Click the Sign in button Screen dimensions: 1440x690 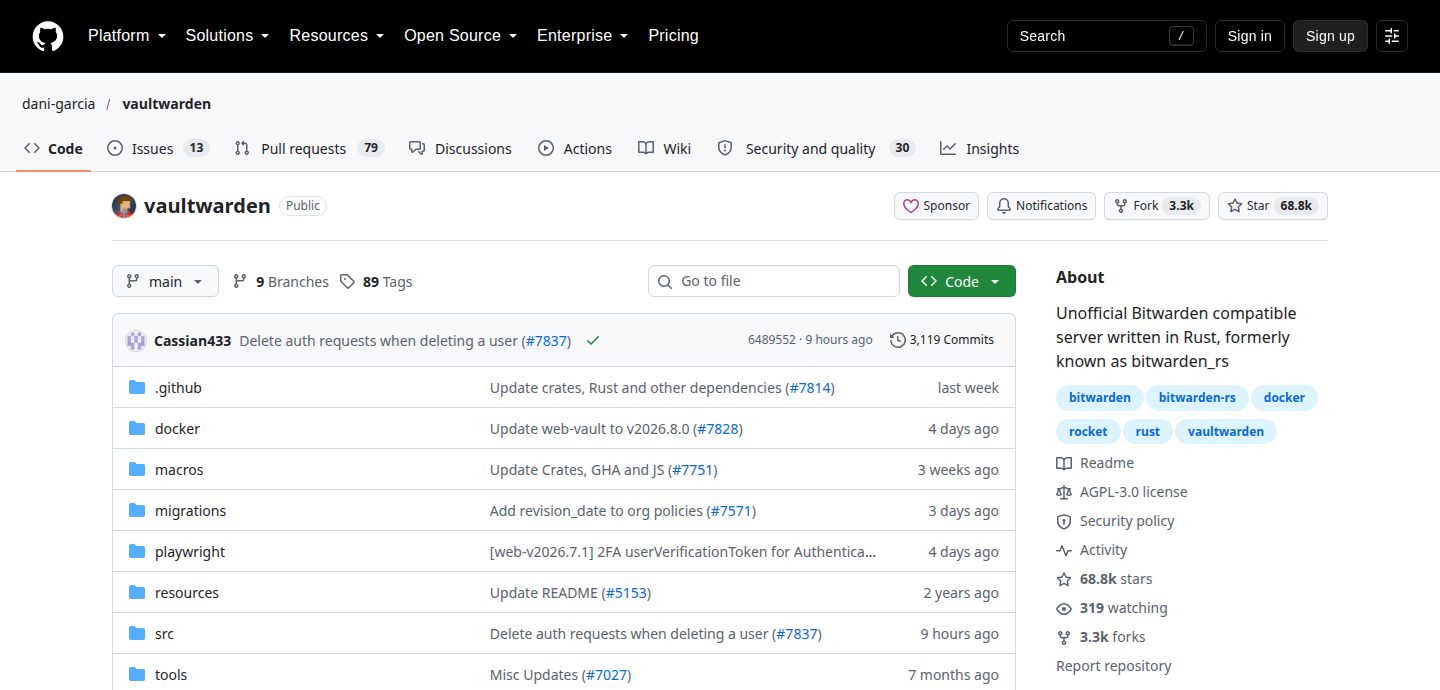(1249, 36)
